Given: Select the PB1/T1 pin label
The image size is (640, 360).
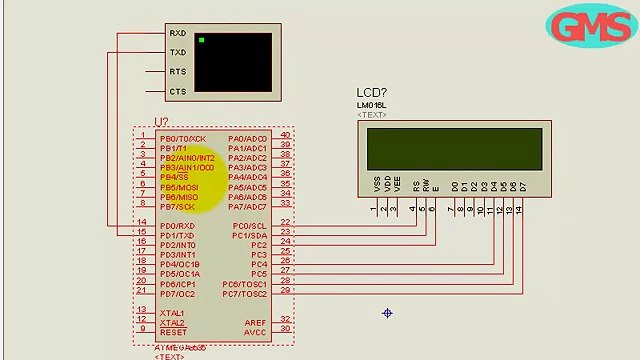Looking at the screenshot, I should pyautogui.click(x=173, y=148).
